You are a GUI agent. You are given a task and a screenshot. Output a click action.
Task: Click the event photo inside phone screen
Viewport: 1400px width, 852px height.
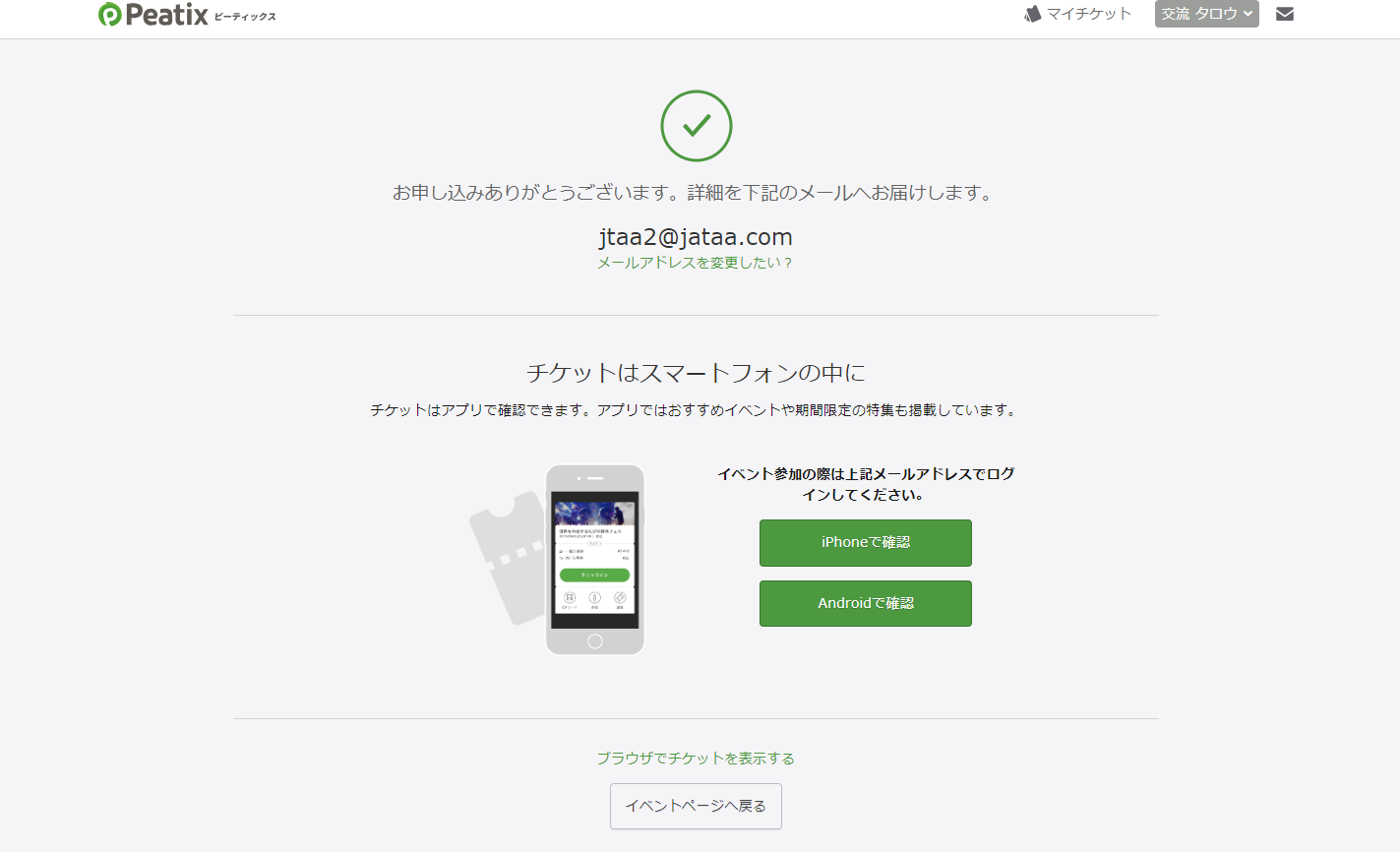click(594, 513)
